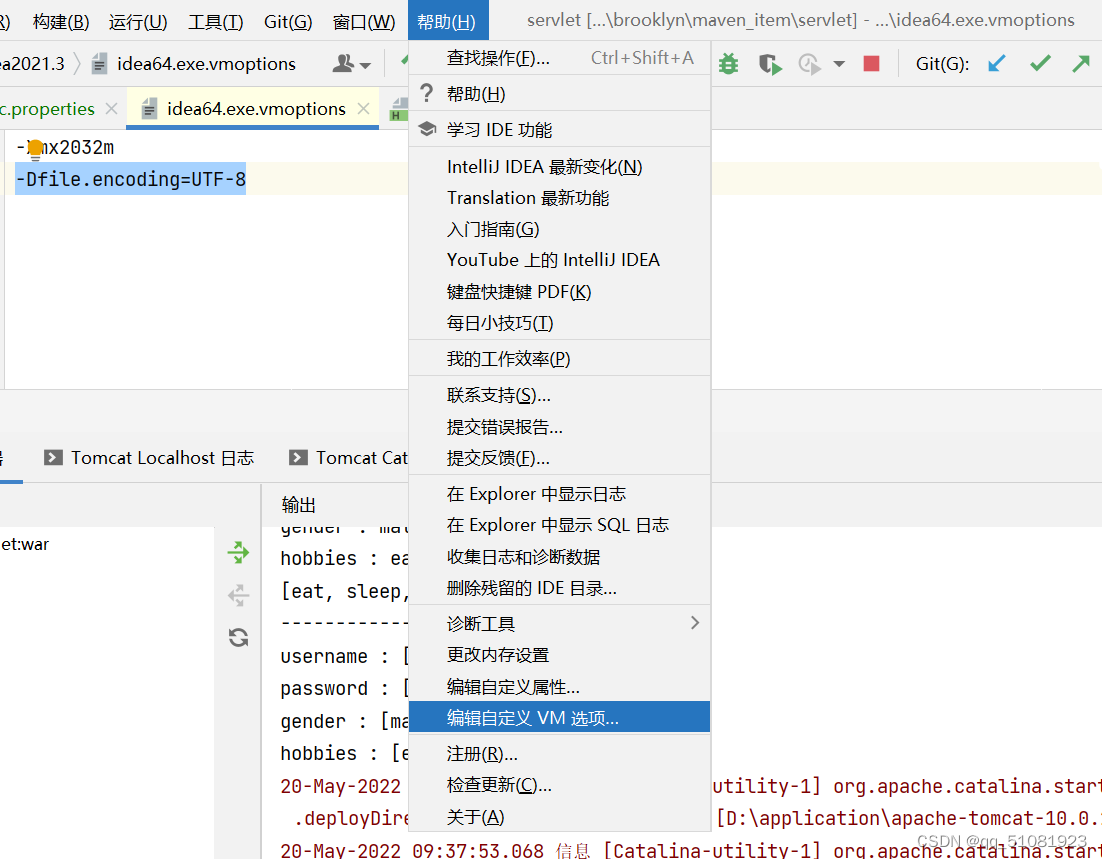Click the deploy all green arrow icon
This screenshot has width=1102, height=859.
(x=238, y=553)
